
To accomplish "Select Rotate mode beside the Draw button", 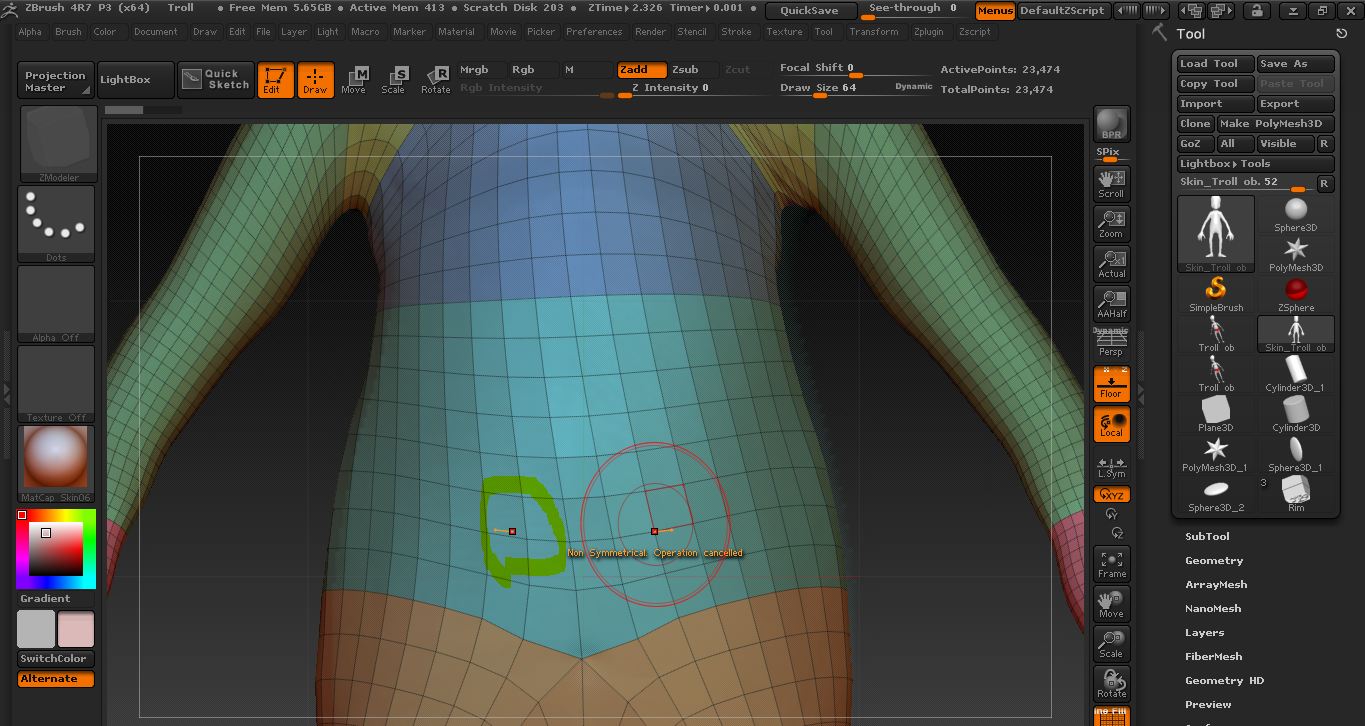I will (x=435, y=80).
